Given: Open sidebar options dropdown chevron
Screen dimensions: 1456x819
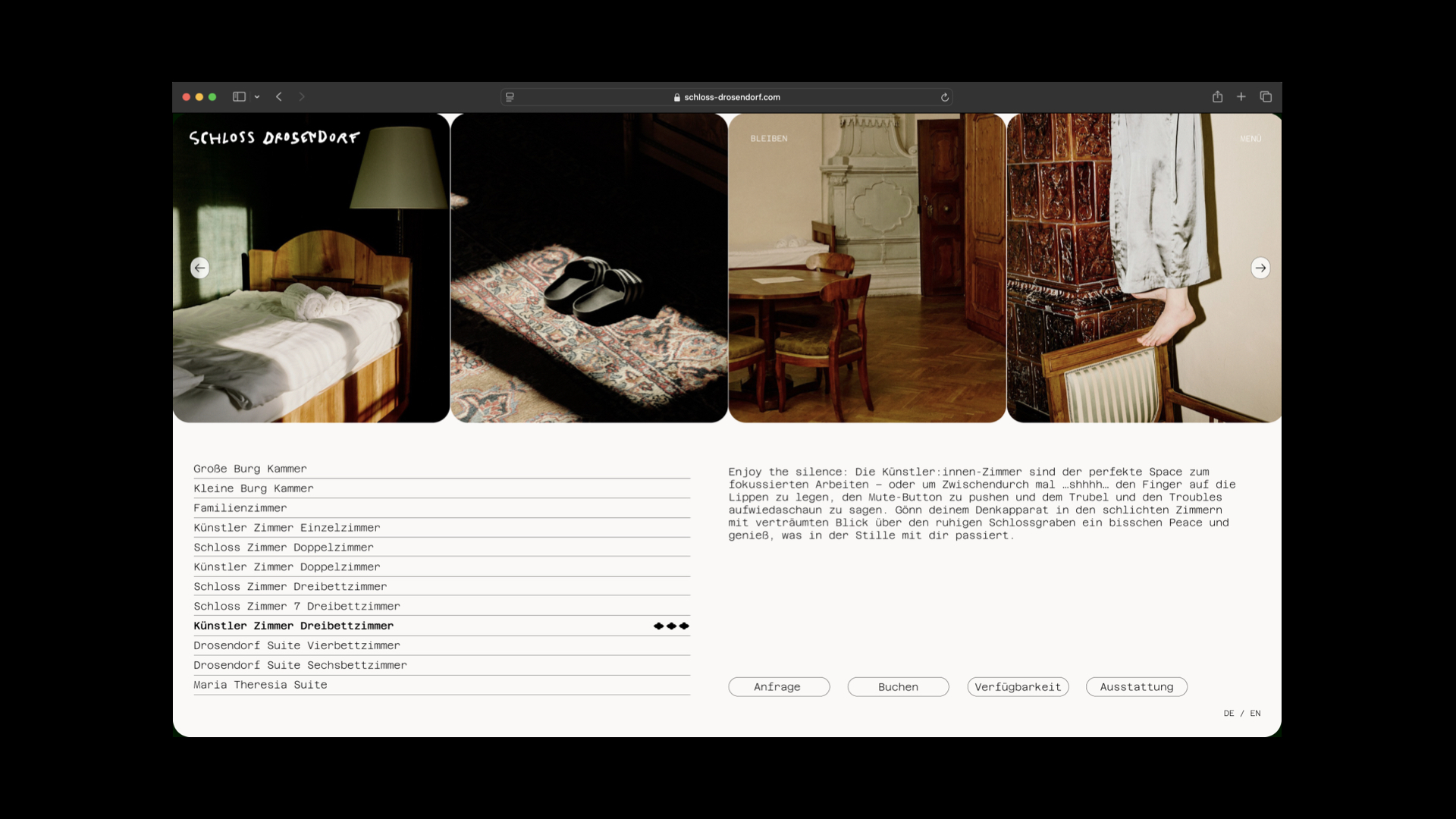Looking at the screenshot, I should tap(257, 97).
